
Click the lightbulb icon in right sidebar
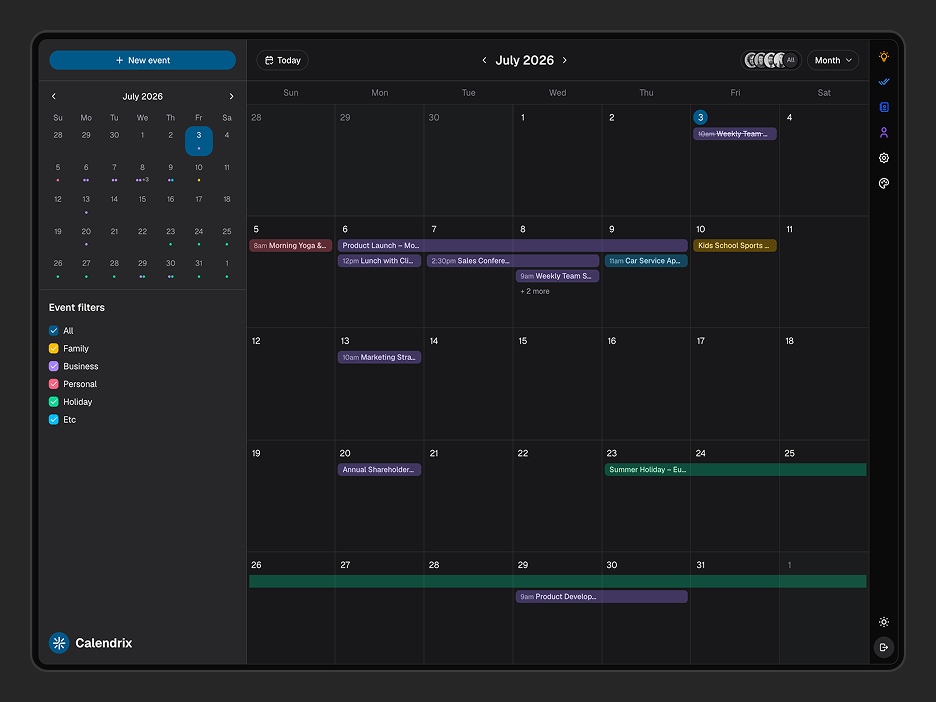pyautogui.click(x=883, y=57)
